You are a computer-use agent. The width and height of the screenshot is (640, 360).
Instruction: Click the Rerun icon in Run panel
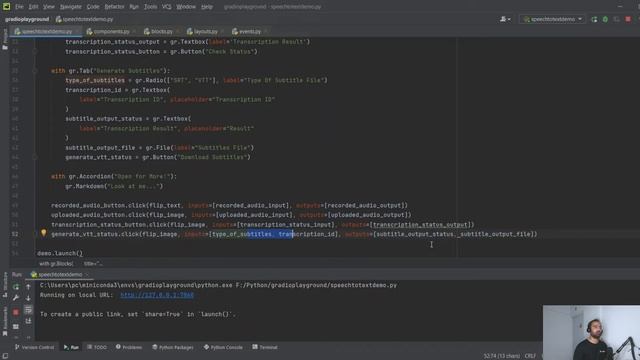(16, 287)
